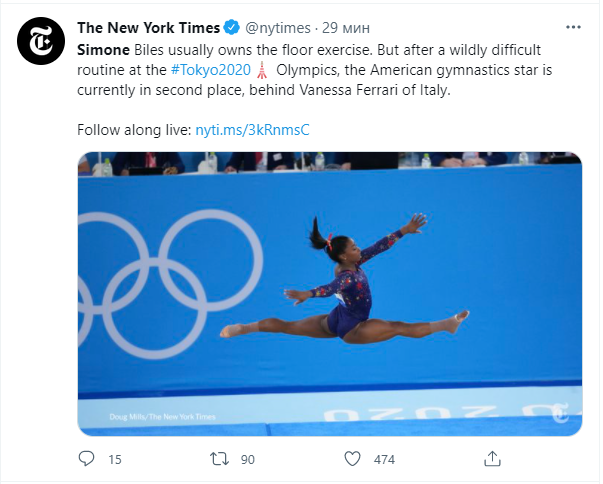Open the gymnast photo attachment
Image resolution: width=603 pixels, height=484 pixels.
[x=330, y=290]
